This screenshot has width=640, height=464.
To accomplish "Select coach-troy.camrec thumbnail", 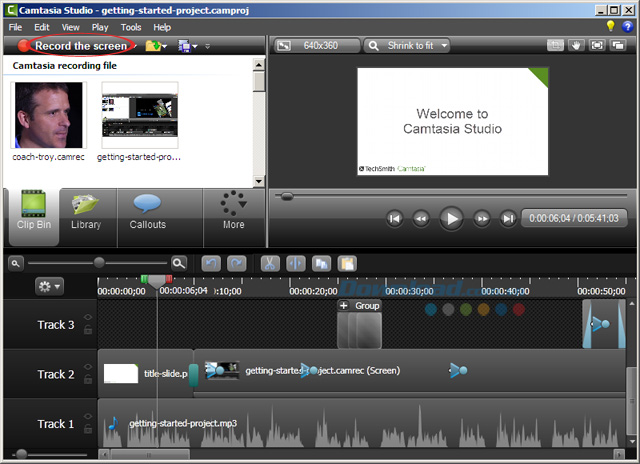I will click(x=49, y=115).
